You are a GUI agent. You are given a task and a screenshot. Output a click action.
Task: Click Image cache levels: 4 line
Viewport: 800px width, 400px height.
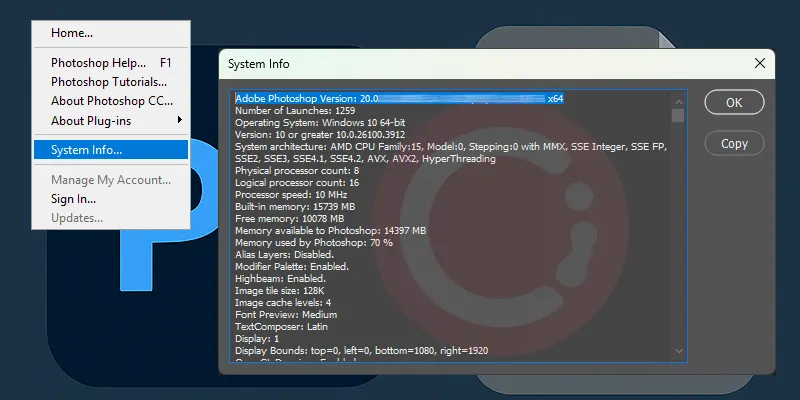pyautogui.click(x=283, y=303)
